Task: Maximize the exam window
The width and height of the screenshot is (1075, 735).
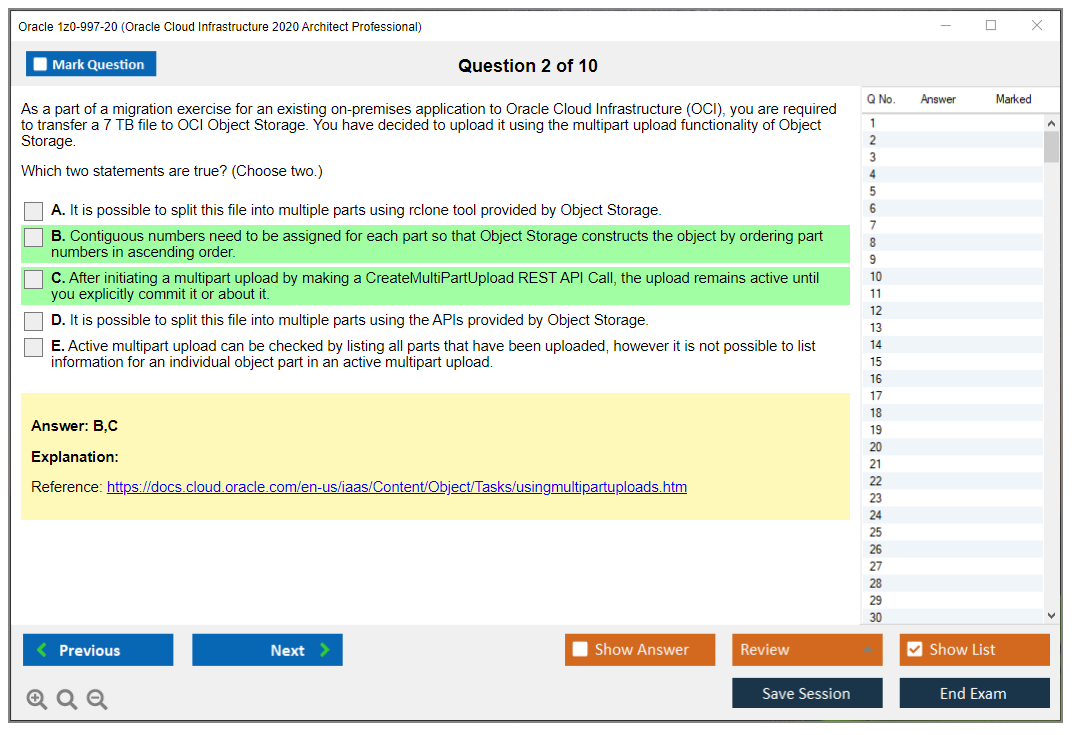Action: [x=991, y=25]
